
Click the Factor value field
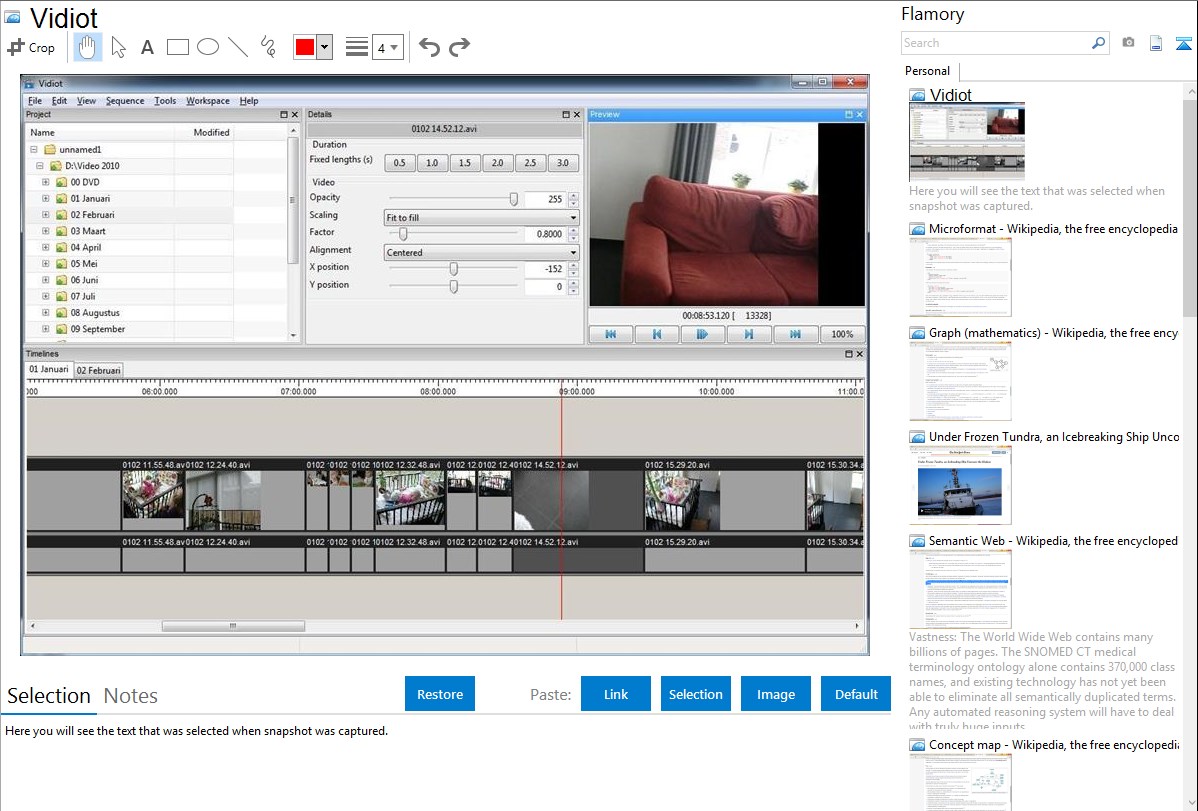pos(545,234)
